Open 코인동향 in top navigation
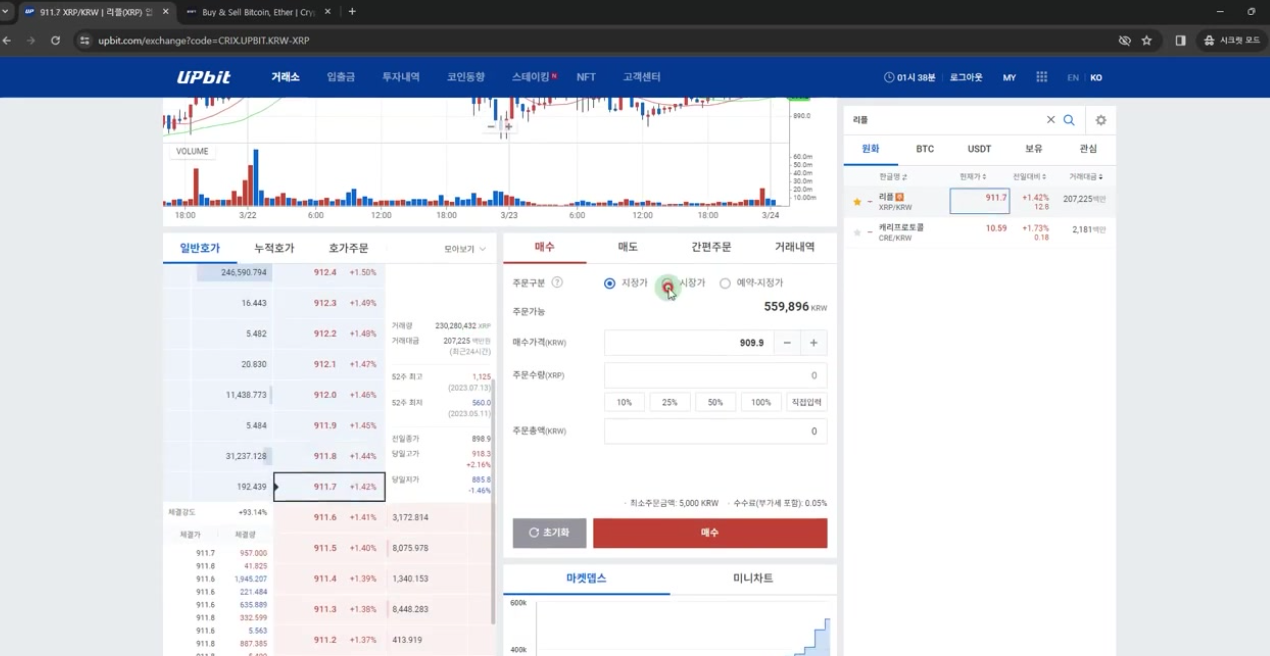The height and width of the screenshot is (656, 1270). 466,77
